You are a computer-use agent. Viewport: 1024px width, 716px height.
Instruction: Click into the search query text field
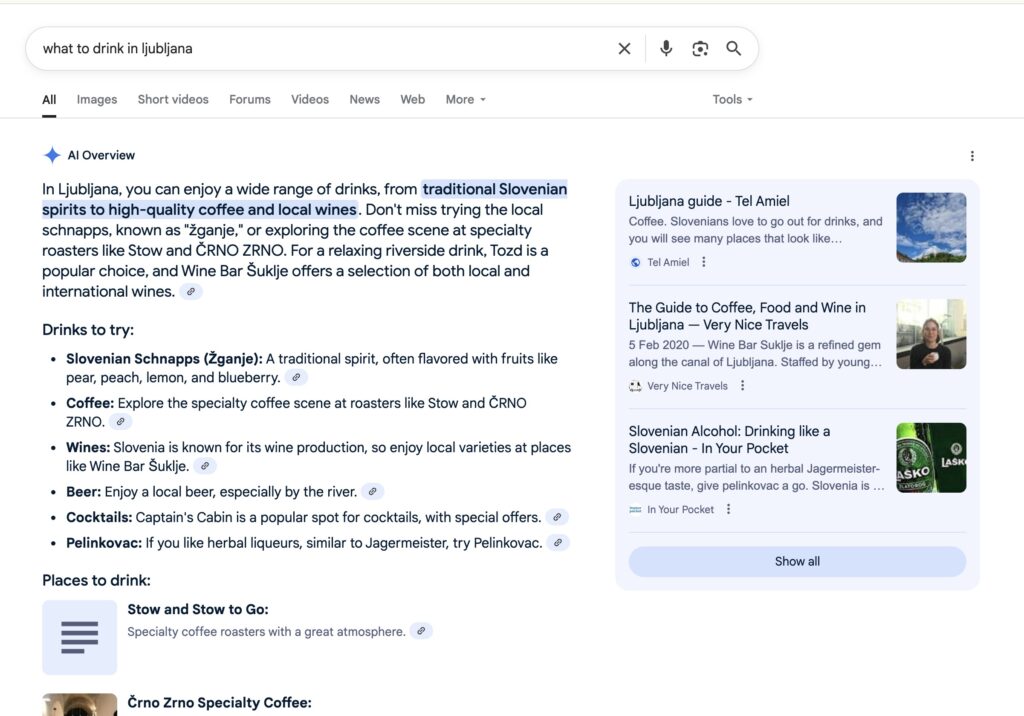[x=320, y=49]
